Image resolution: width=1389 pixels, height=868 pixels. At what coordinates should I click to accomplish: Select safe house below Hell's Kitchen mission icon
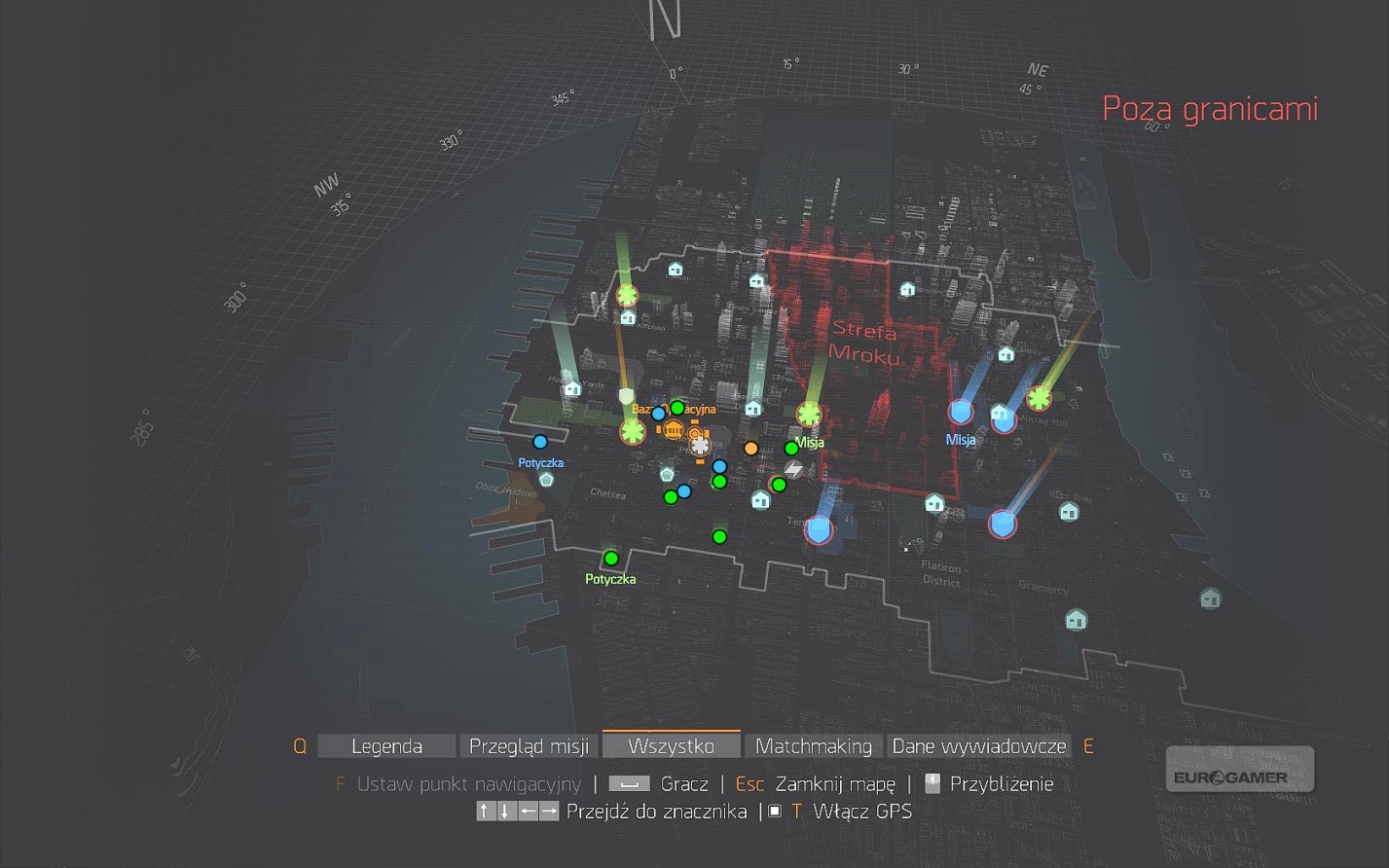pyautogui.click(x=628, y=318)
